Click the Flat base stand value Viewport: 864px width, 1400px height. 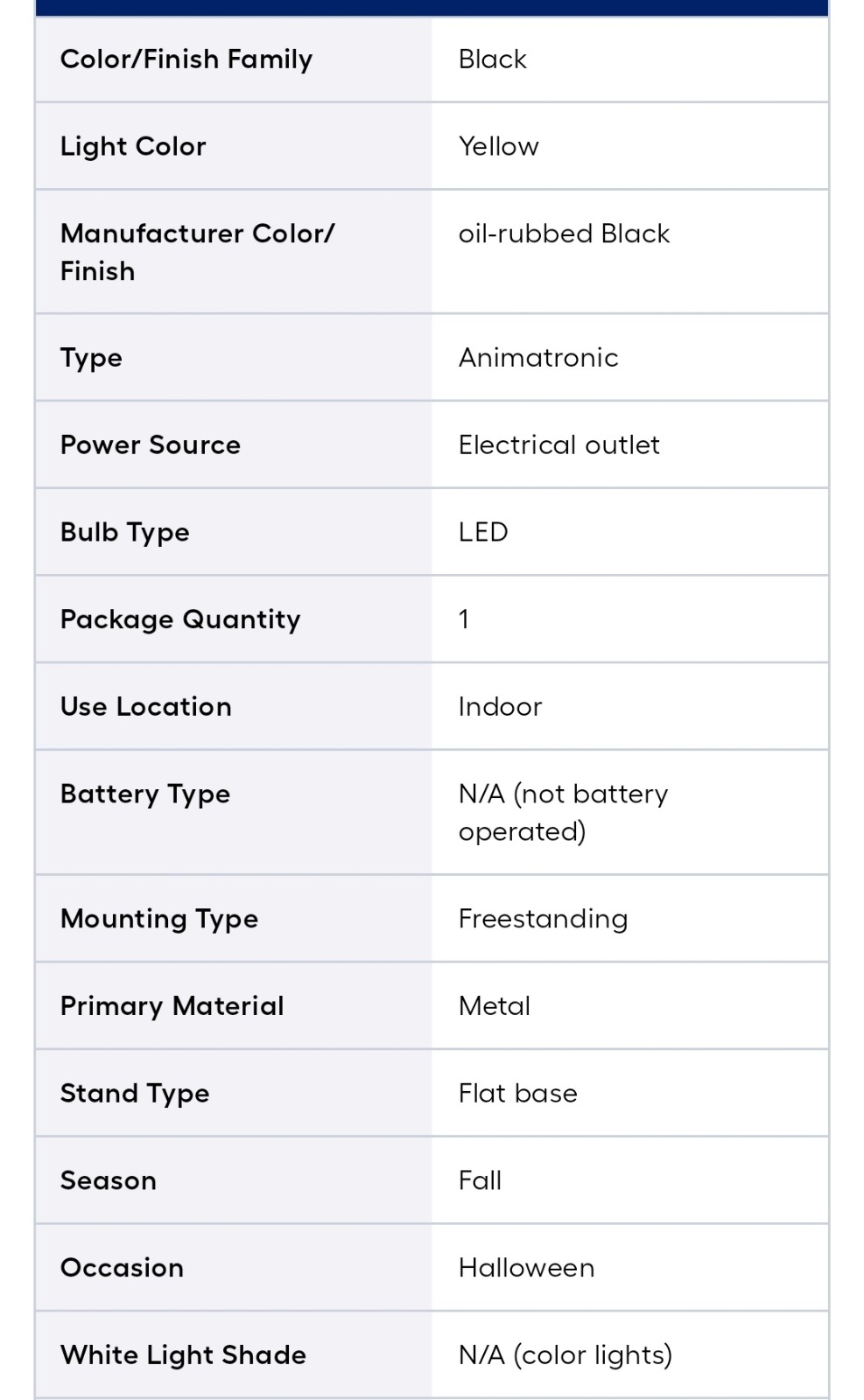[x=517, y=1094]
